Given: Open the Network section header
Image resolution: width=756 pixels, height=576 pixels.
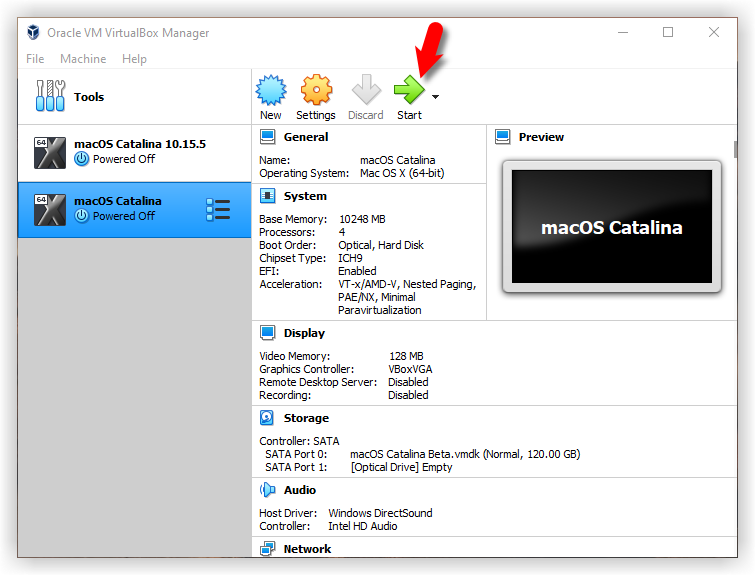Looking at the screenshot, I should click(306, 549).
